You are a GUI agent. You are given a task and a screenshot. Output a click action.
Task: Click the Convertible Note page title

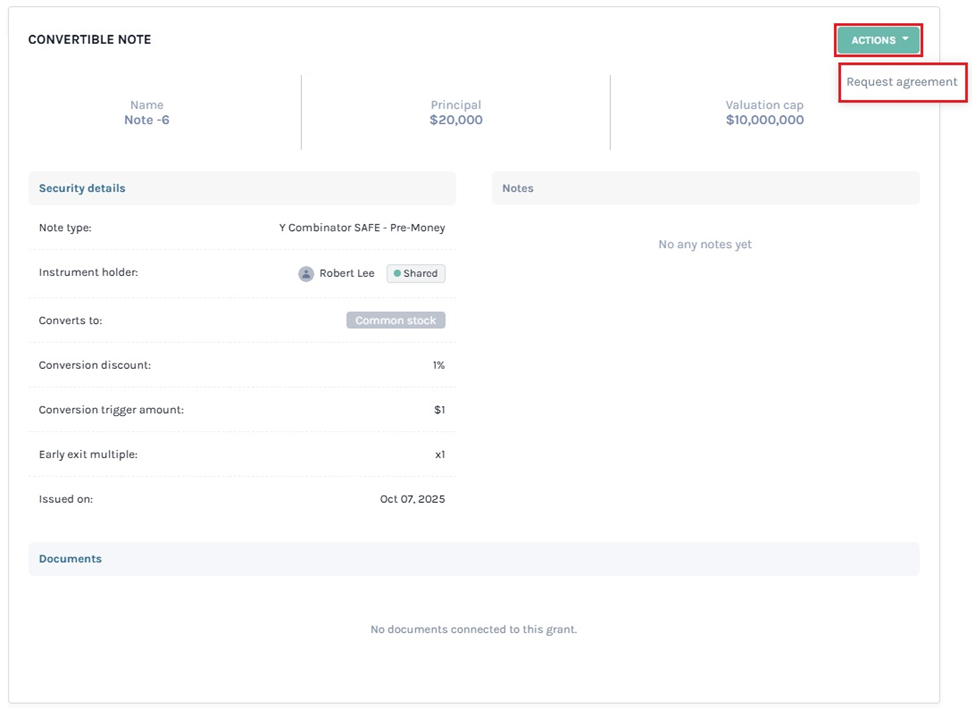89,40
